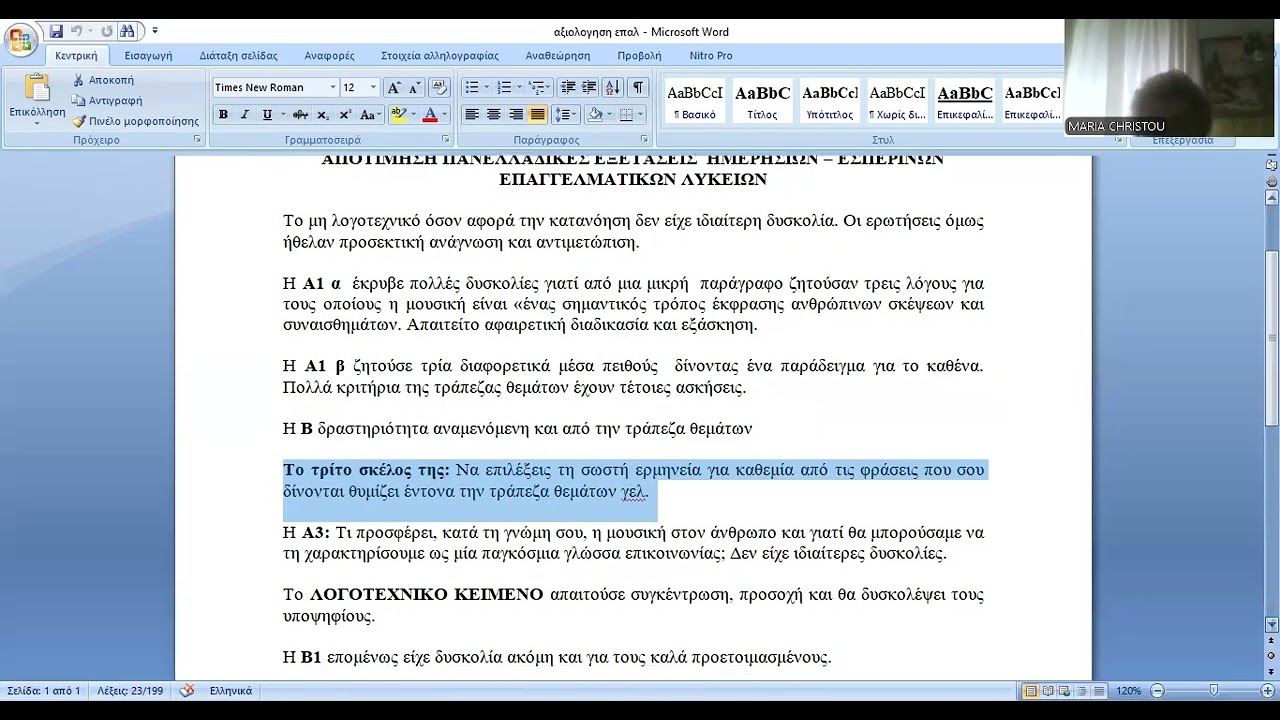Screen dimensions: 1280x720
Task: Toggle justified text alignment
Action: (538, 115)
